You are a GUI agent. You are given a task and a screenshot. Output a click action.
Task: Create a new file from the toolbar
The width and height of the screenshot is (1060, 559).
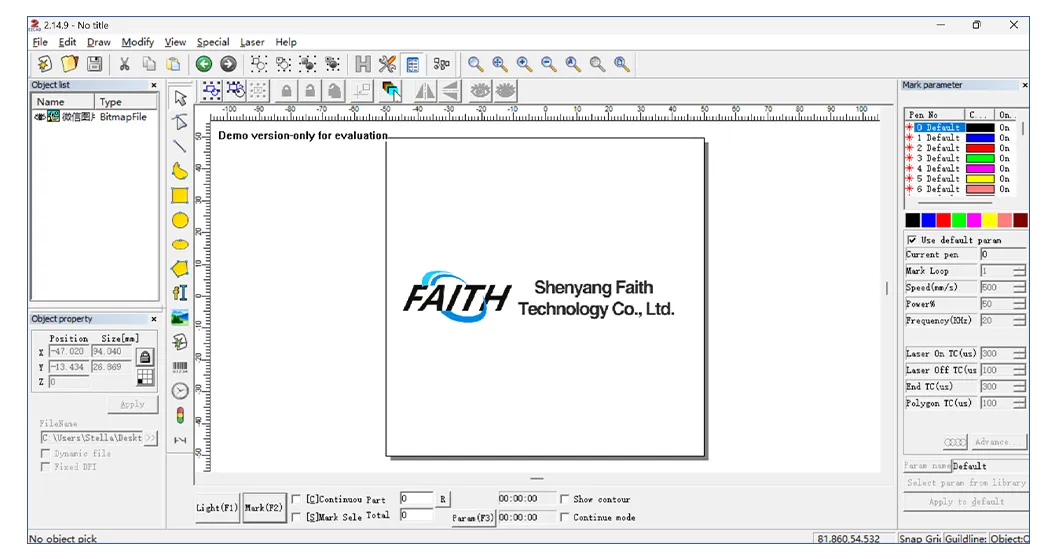[45, 64]
